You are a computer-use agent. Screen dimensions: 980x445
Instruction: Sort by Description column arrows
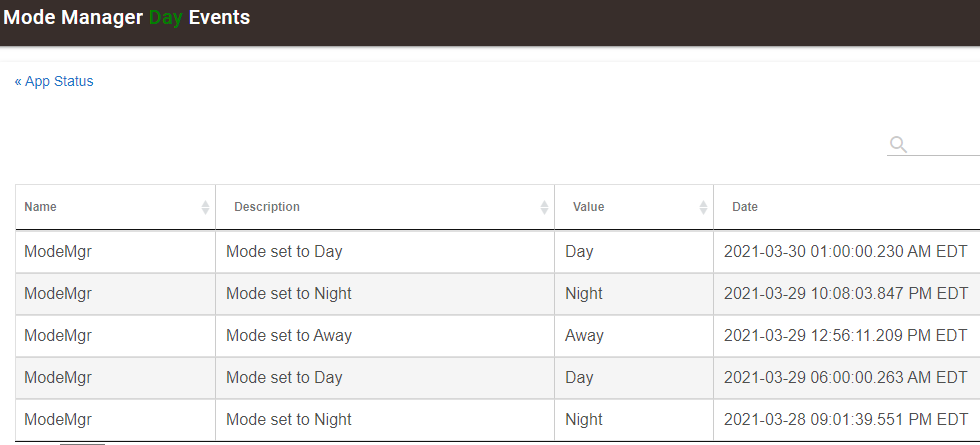click(544, 208)
